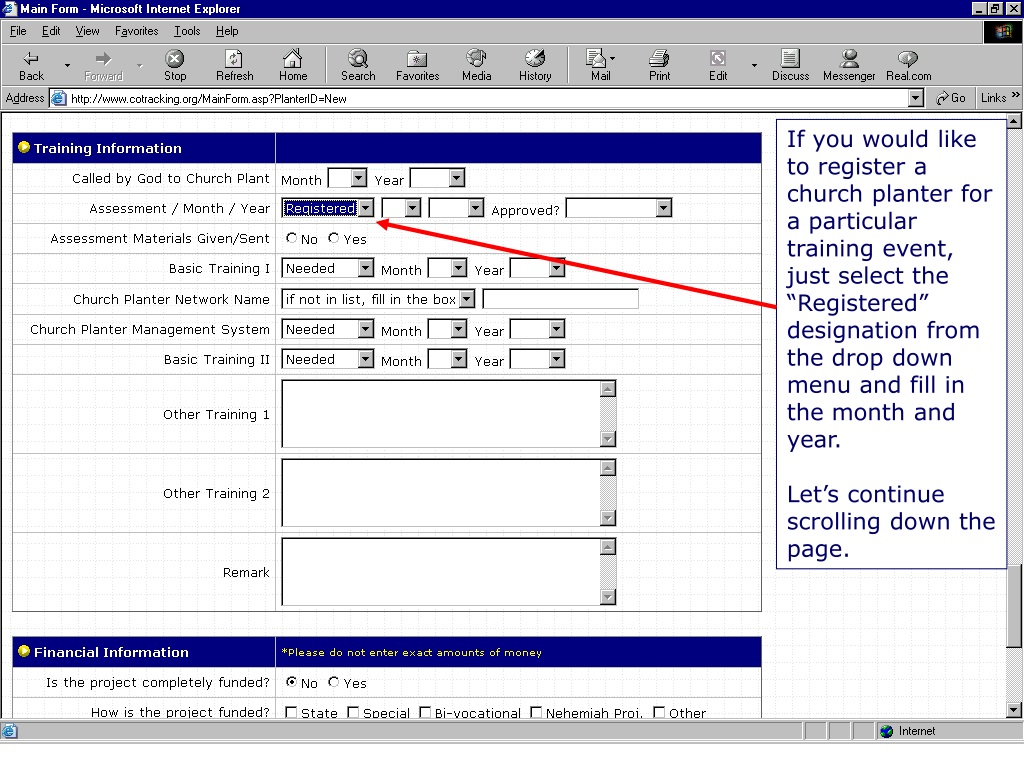The width and height of the screenshot is (1024, 768).
Task: Open the Edit menu
Action: (x=51, y=31)
